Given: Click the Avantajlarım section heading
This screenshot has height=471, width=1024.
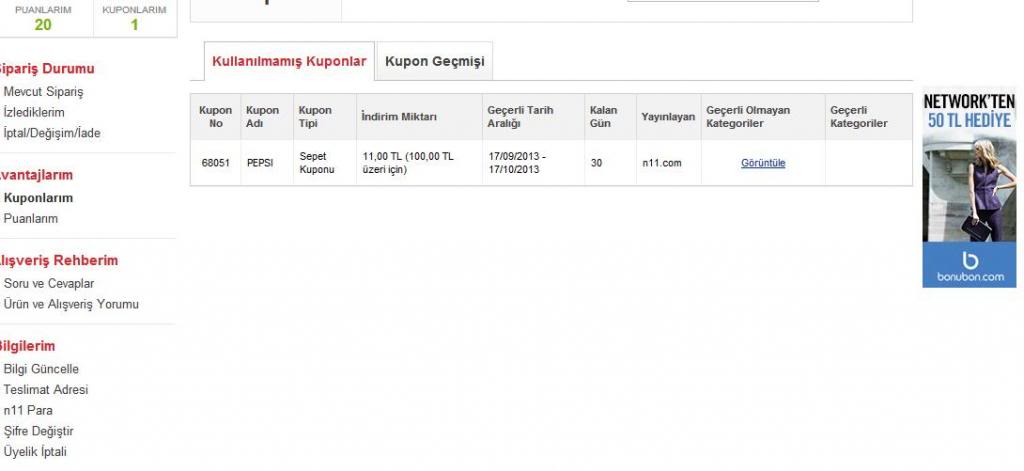Looking at the screenshot, I should [x=36, y=175].
